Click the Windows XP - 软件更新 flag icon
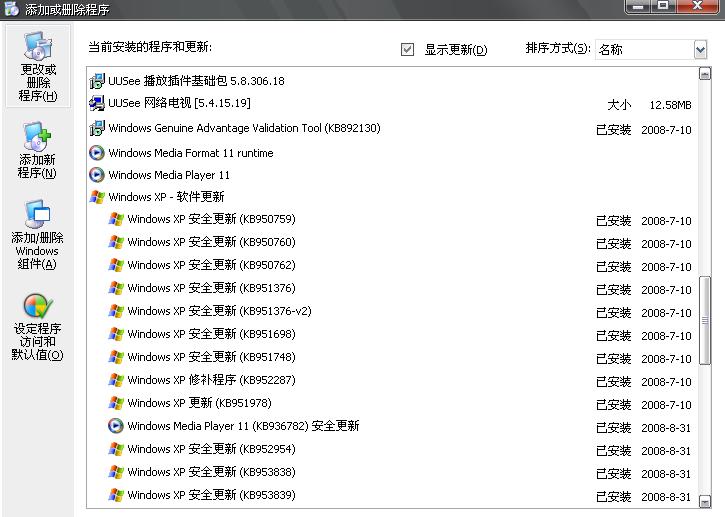This screenshot has height=517, width=725. pos(97,197)
